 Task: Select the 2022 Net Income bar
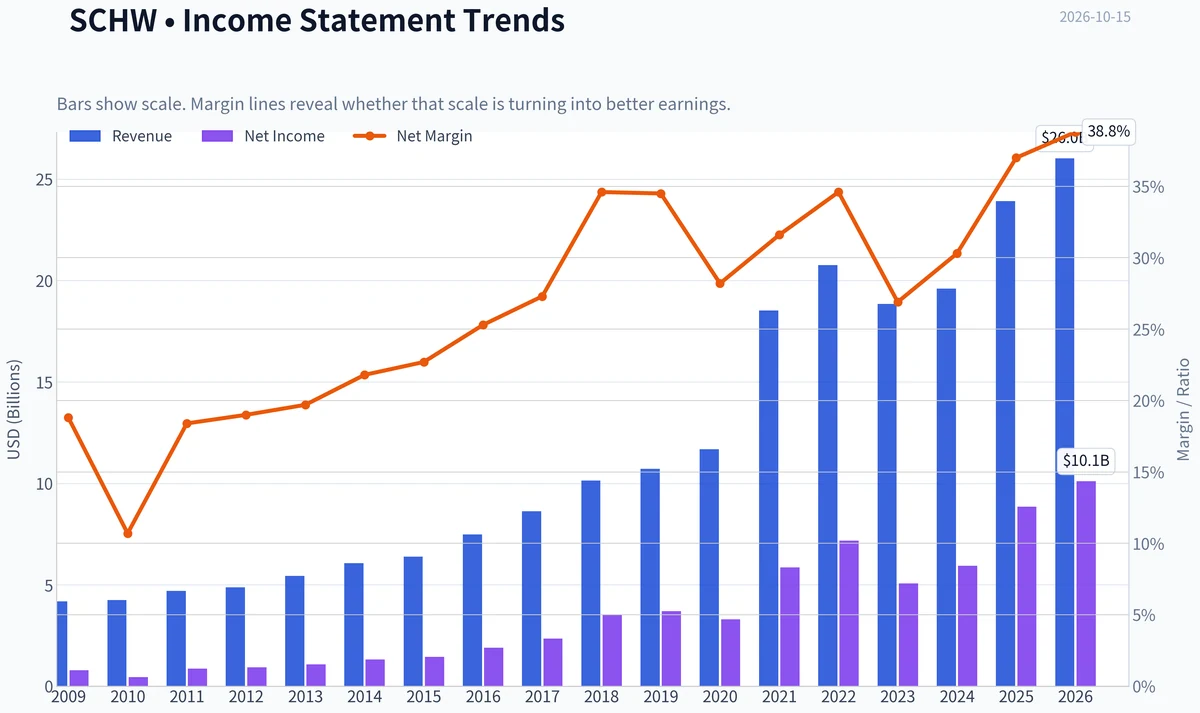click(849, 614)
